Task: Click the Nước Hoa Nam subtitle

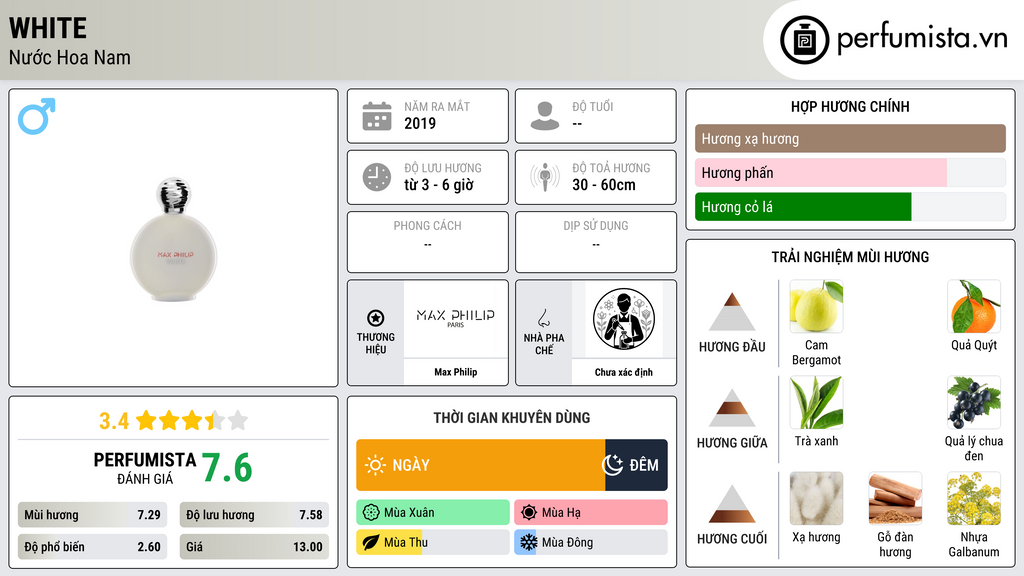Action: 70,57
